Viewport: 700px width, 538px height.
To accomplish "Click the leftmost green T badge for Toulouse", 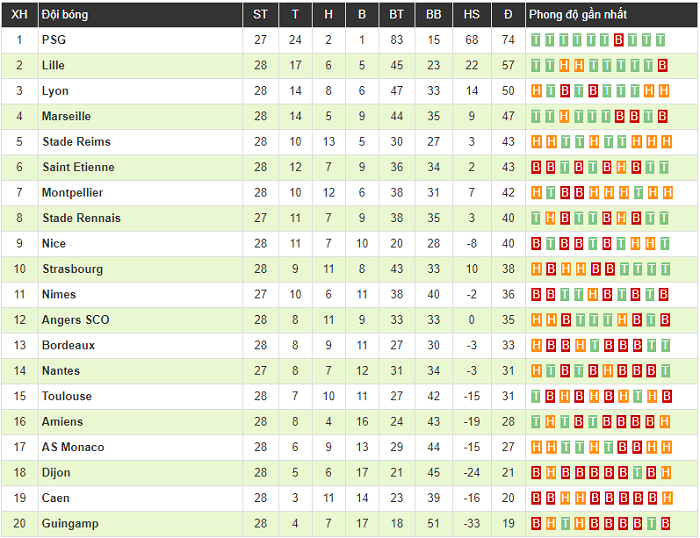I will point(536,396).
